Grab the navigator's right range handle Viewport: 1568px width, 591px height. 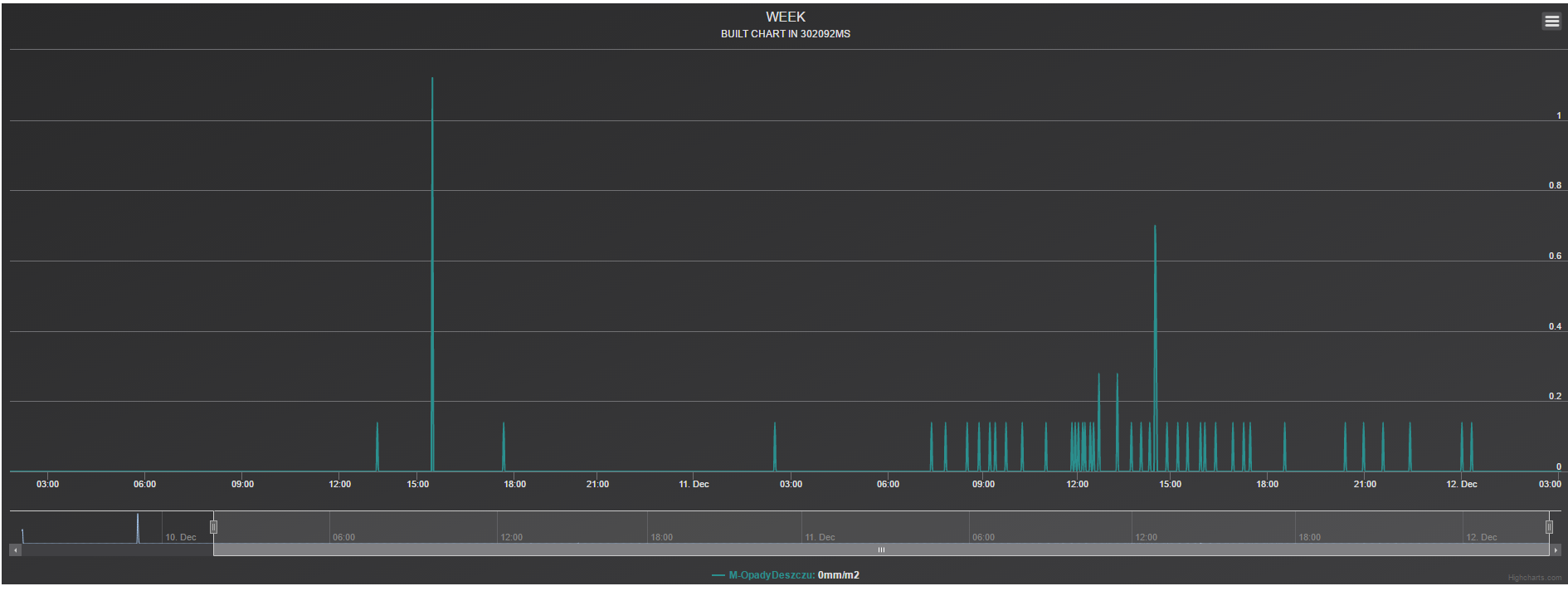(1549, 527)
